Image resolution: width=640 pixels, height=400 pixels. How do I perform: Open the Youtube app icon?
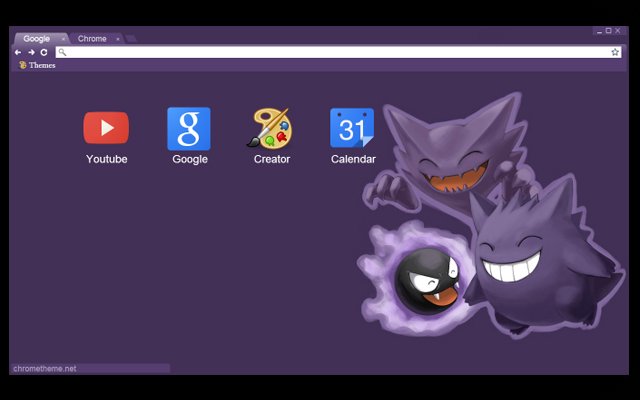(x=106, y=128)
